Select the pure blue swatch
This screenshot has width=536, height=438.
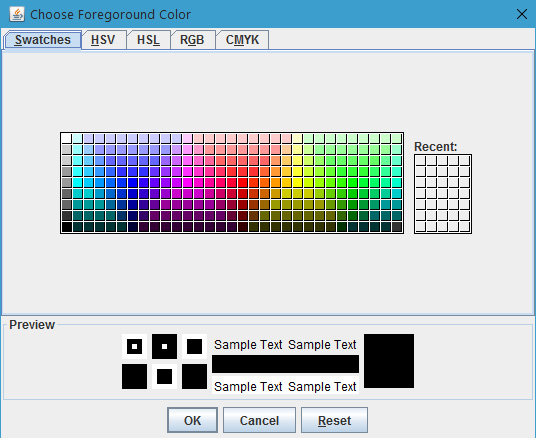coord(133,182)
